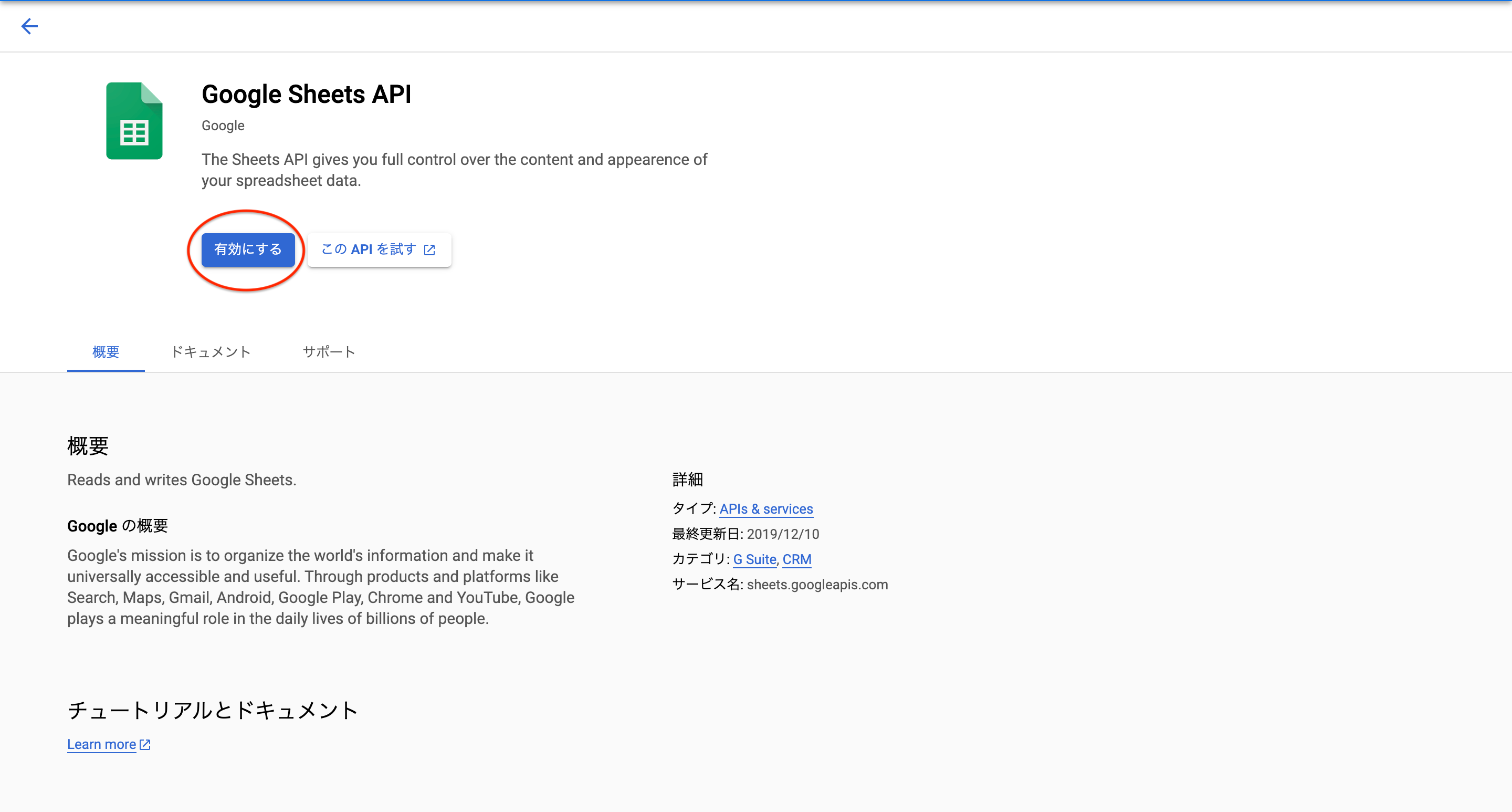1512x812 pixels.
Task: Click the Reads and writes description text
Action: click(181, 479)
